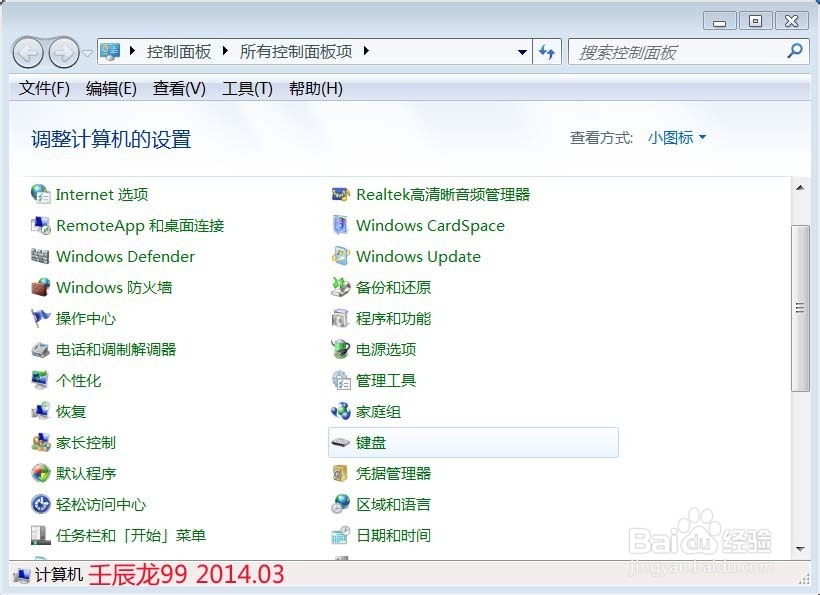Open the Windows Defender icon
This screenshot has height=595, width=820.
(x=40, y=256)
